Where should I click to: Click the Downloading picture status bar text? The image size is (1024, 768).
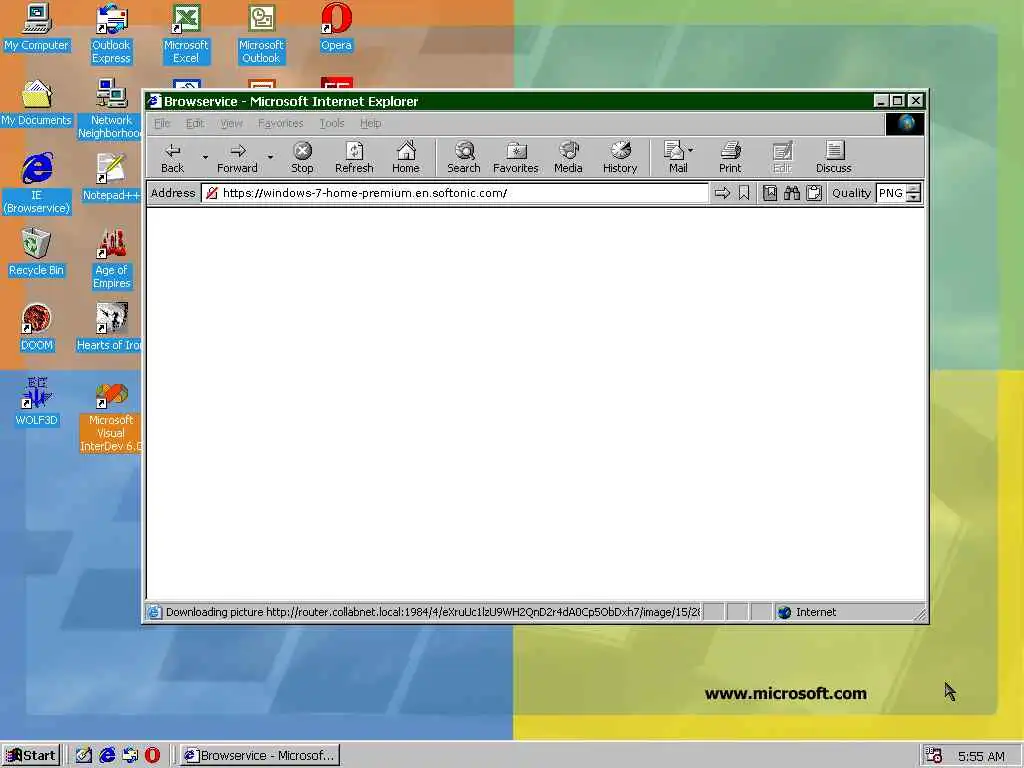tap(432, 612)
